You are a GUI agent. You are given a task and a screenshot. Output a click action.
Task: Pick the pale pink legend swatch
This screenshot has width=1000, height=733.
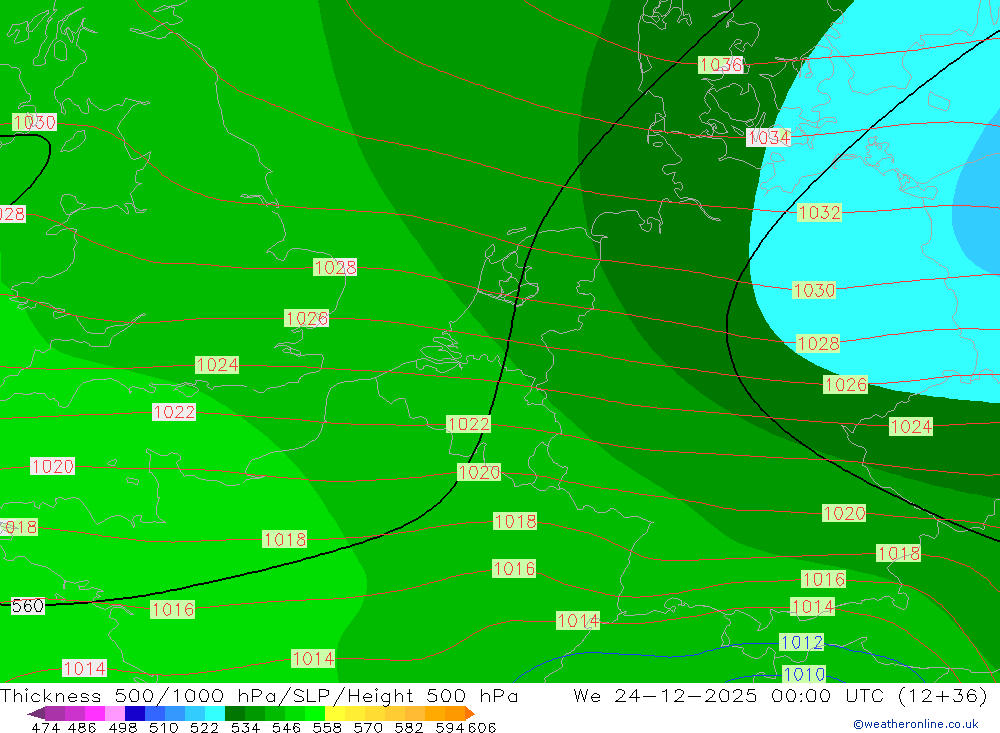tap(115, 713)
